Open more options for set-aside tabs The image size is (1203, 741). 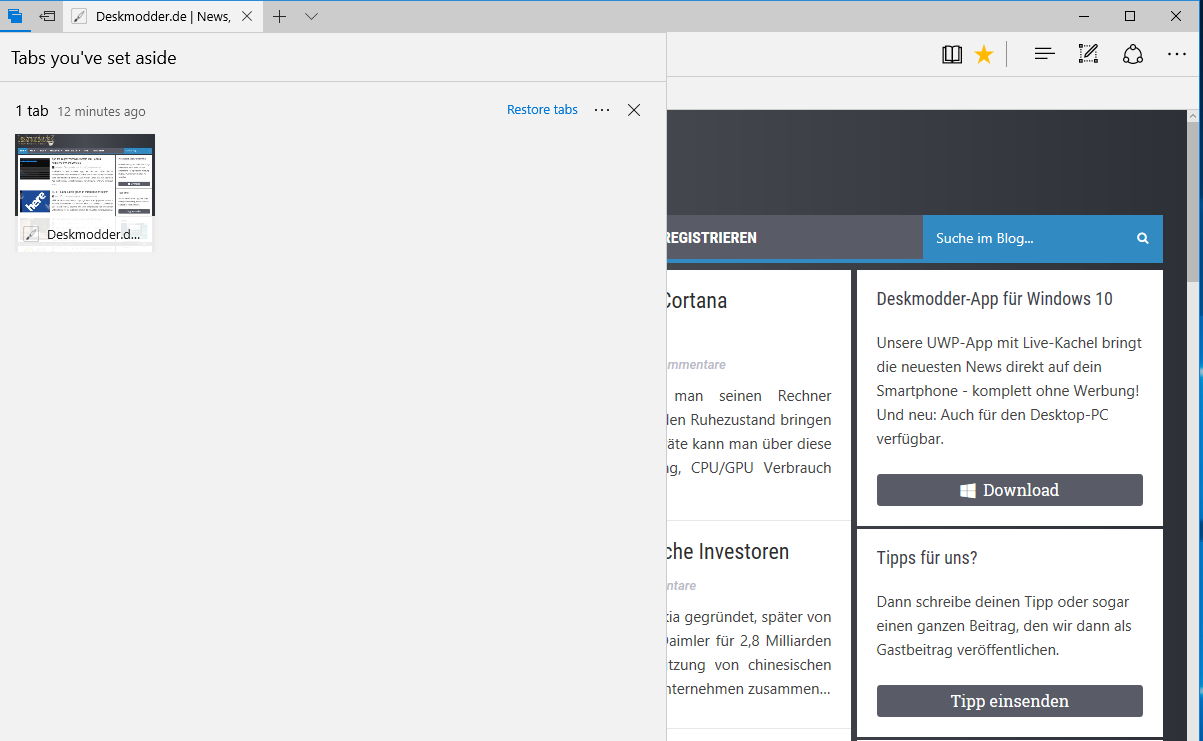pyautogui.click(x=602, y=110)
